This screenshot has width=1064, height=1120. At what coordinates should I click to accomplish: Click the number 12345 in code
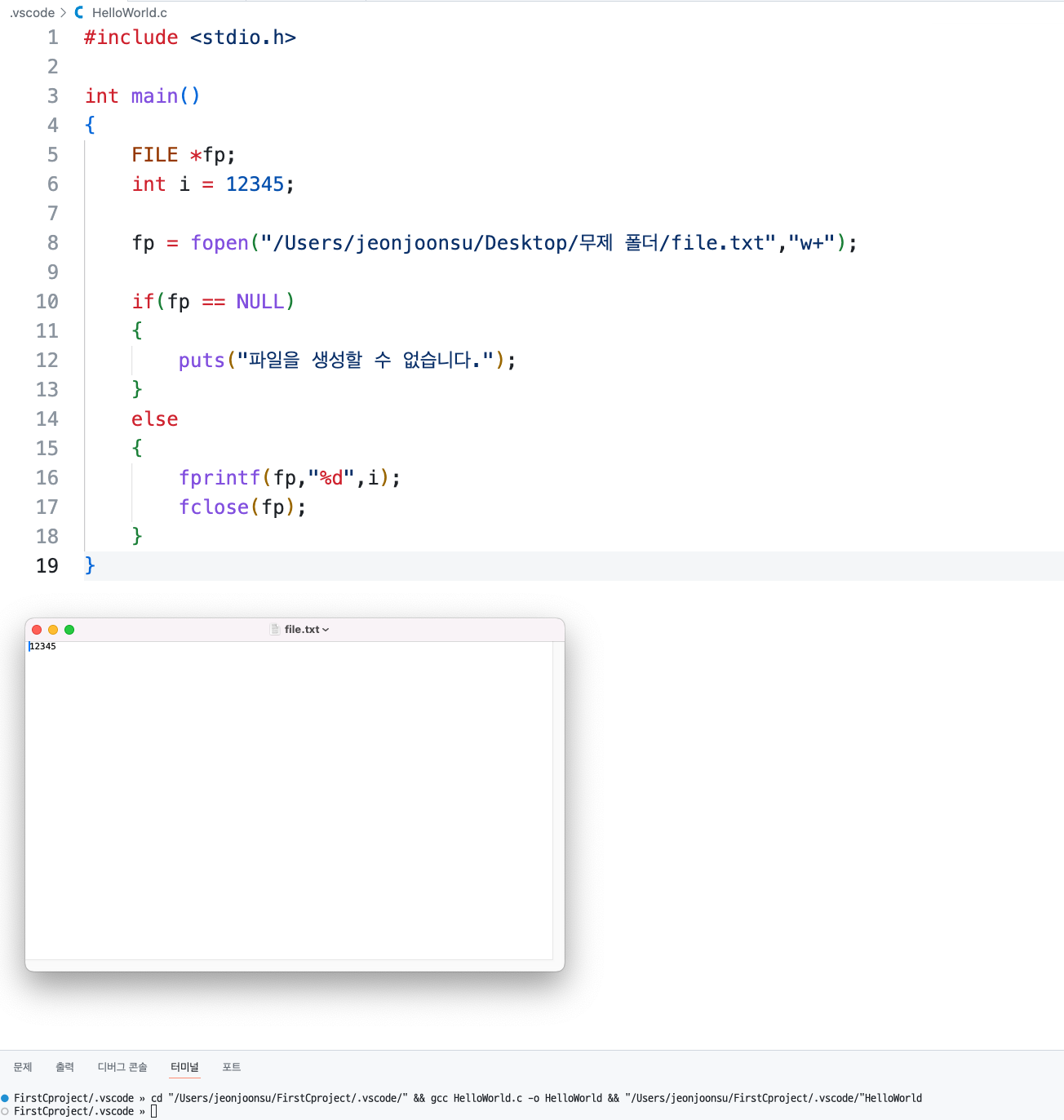tap(255, 184)
